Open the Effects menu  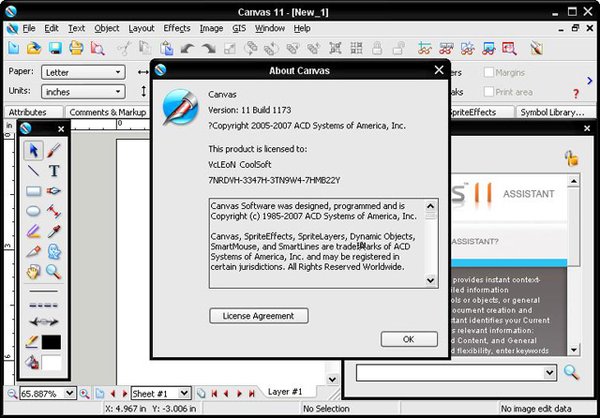(176, 29)
